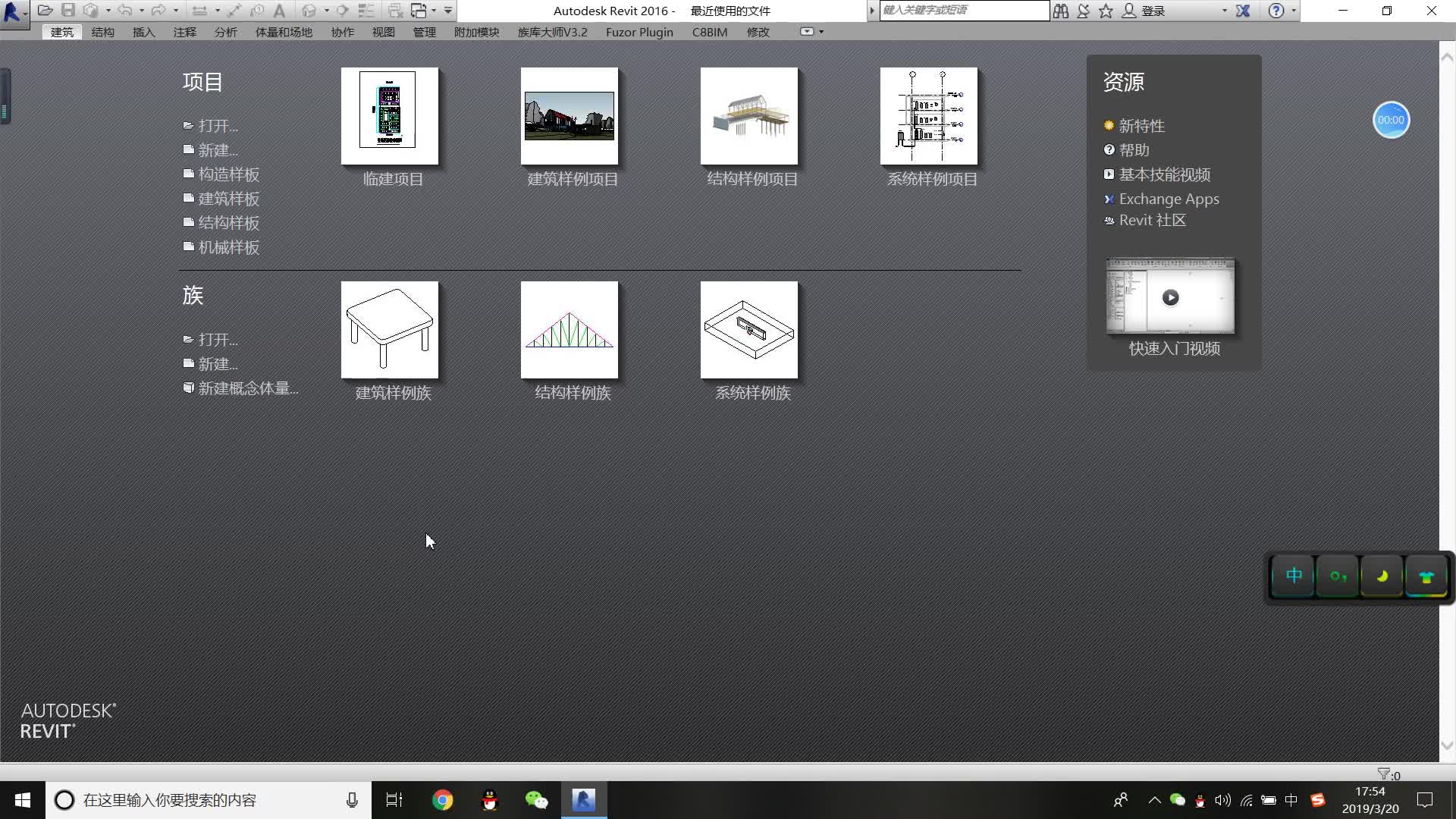Click the Redo arrow icon
Viewport: 1456px width, 819px height.
coord(158,11)
